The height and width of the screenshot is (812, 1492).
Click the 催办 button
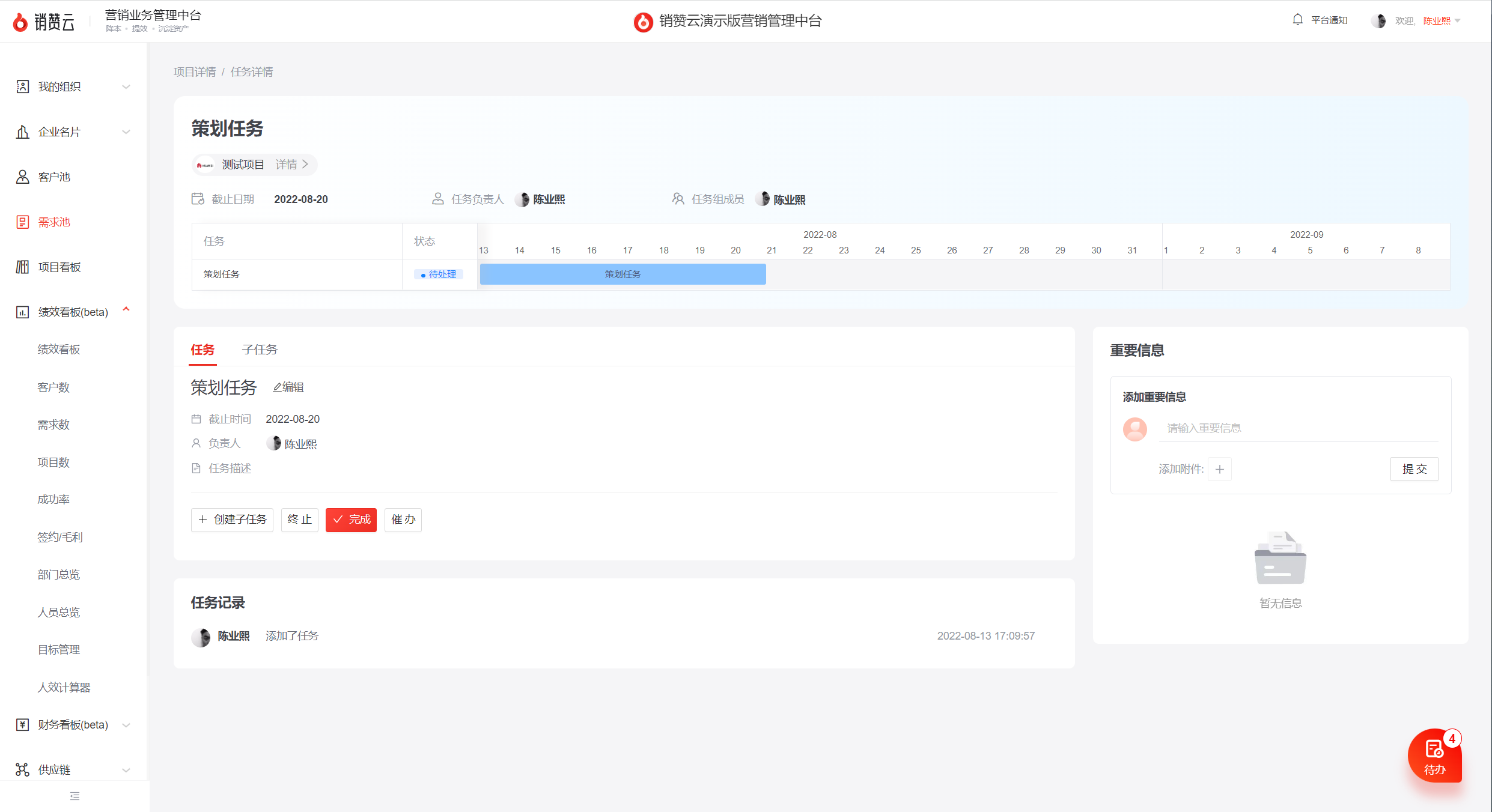[x=403, y=520]
